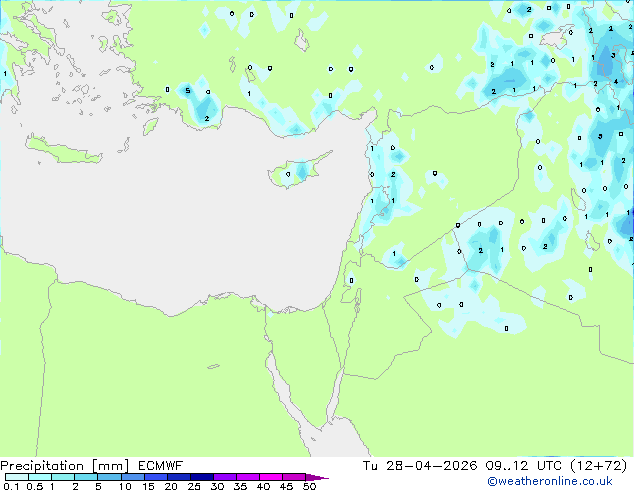Click legend tick label '40'
This screenshot has width=634, height=490.
[x=263, y=486]
